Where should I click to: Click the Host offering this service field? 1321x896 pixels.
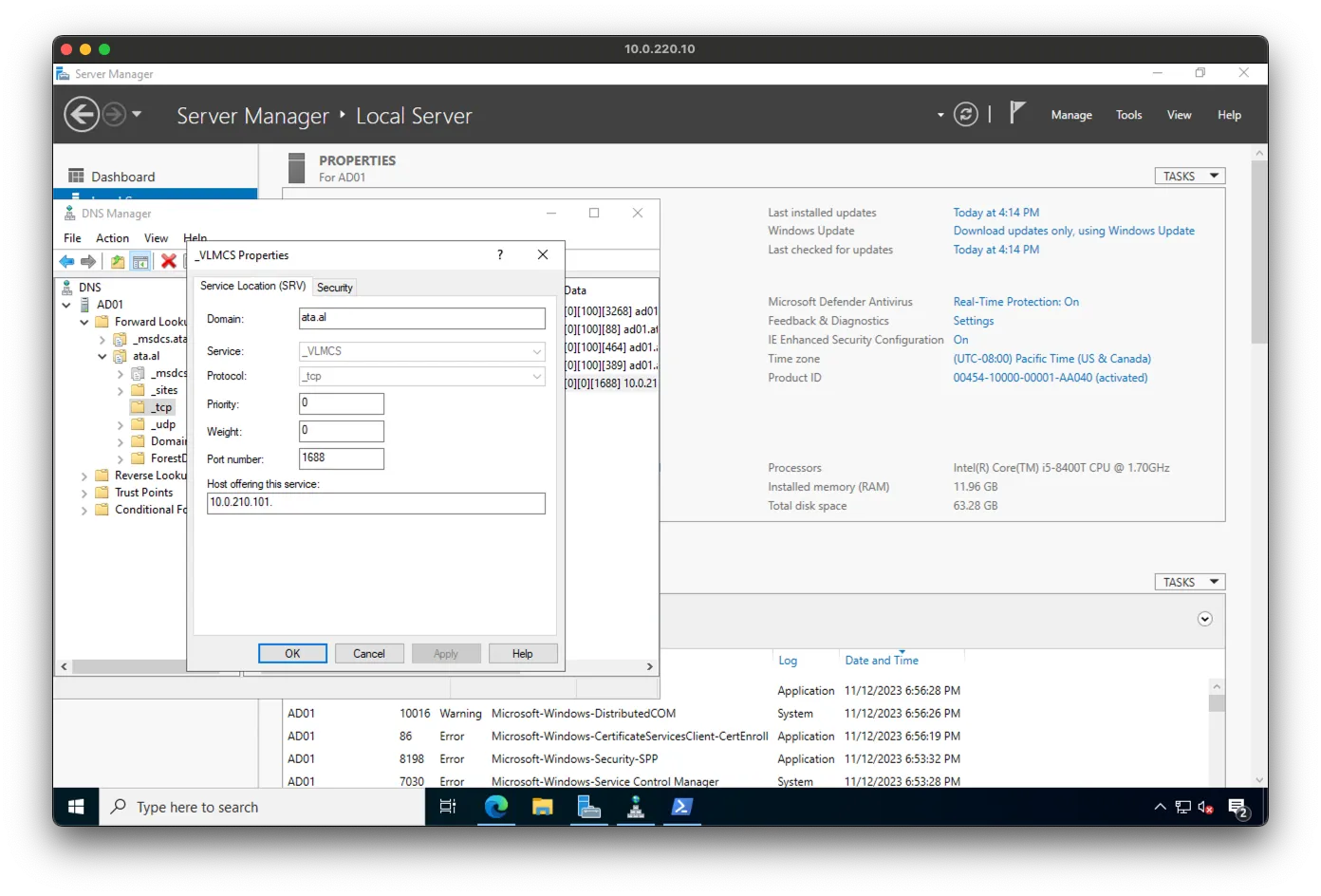tap(376, 503)
